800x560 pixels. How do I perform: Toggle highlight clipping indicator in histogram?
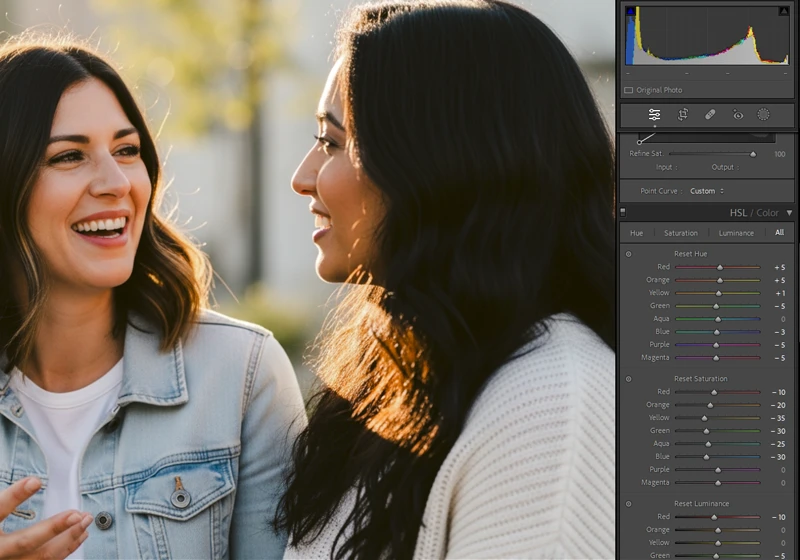click(783, 11)
